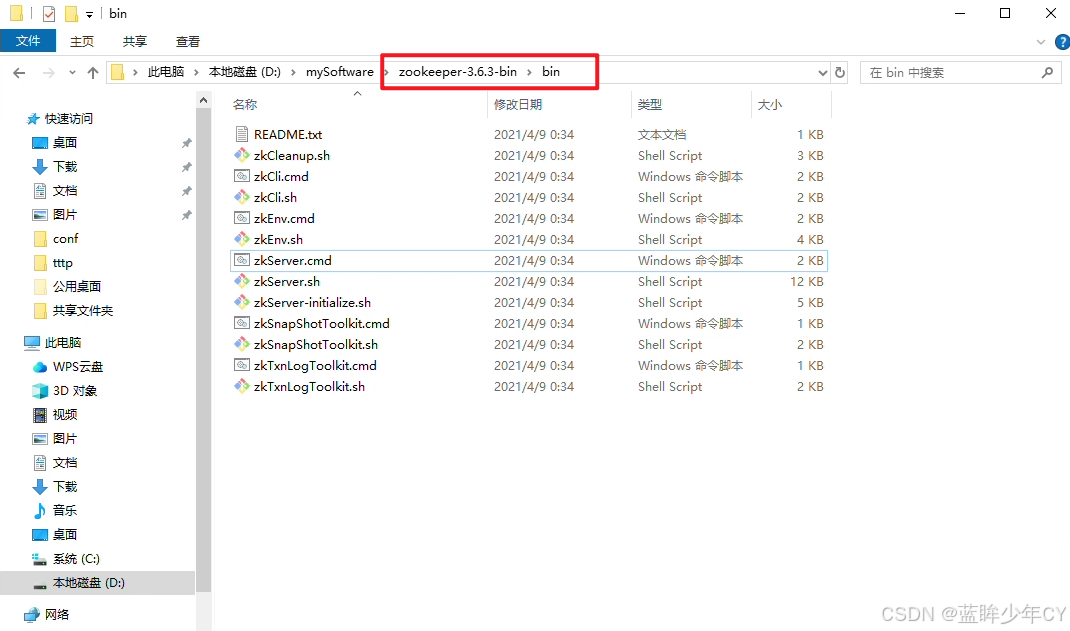Image resolution: width=1070 pixels, height=631 pixels.
Task: Open the 共享 ribbon tab
Action: click(134, 42)
